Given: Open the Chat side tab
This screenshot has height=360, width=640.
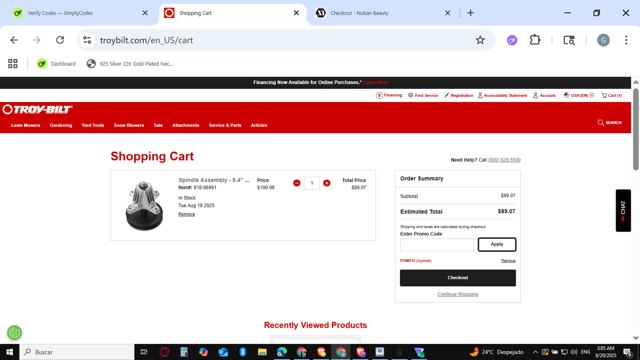Looking at the screenshot, I should pyautogui.click(x=623, y=210).
